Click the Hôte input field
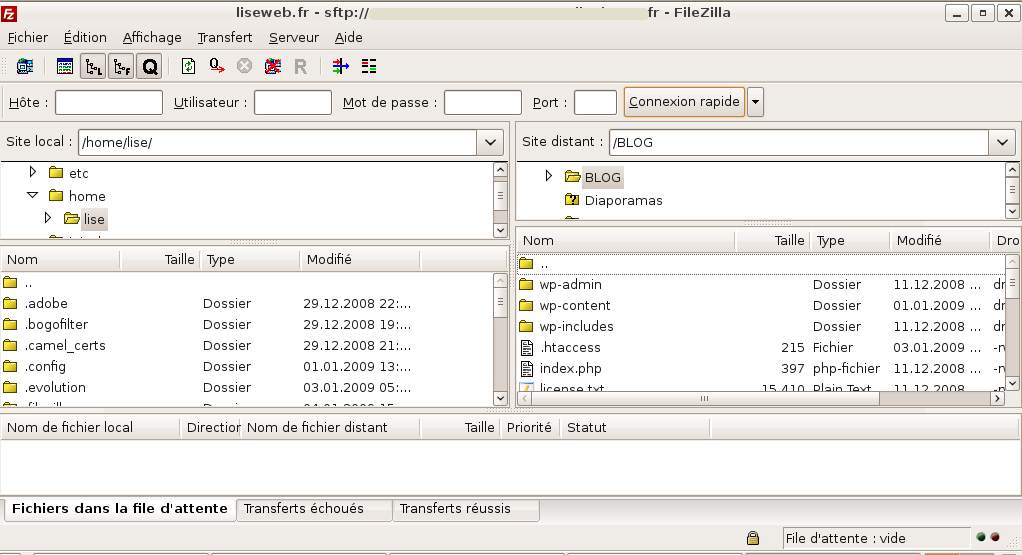This screenshot has width=1022, height=555. click(108, 102)
